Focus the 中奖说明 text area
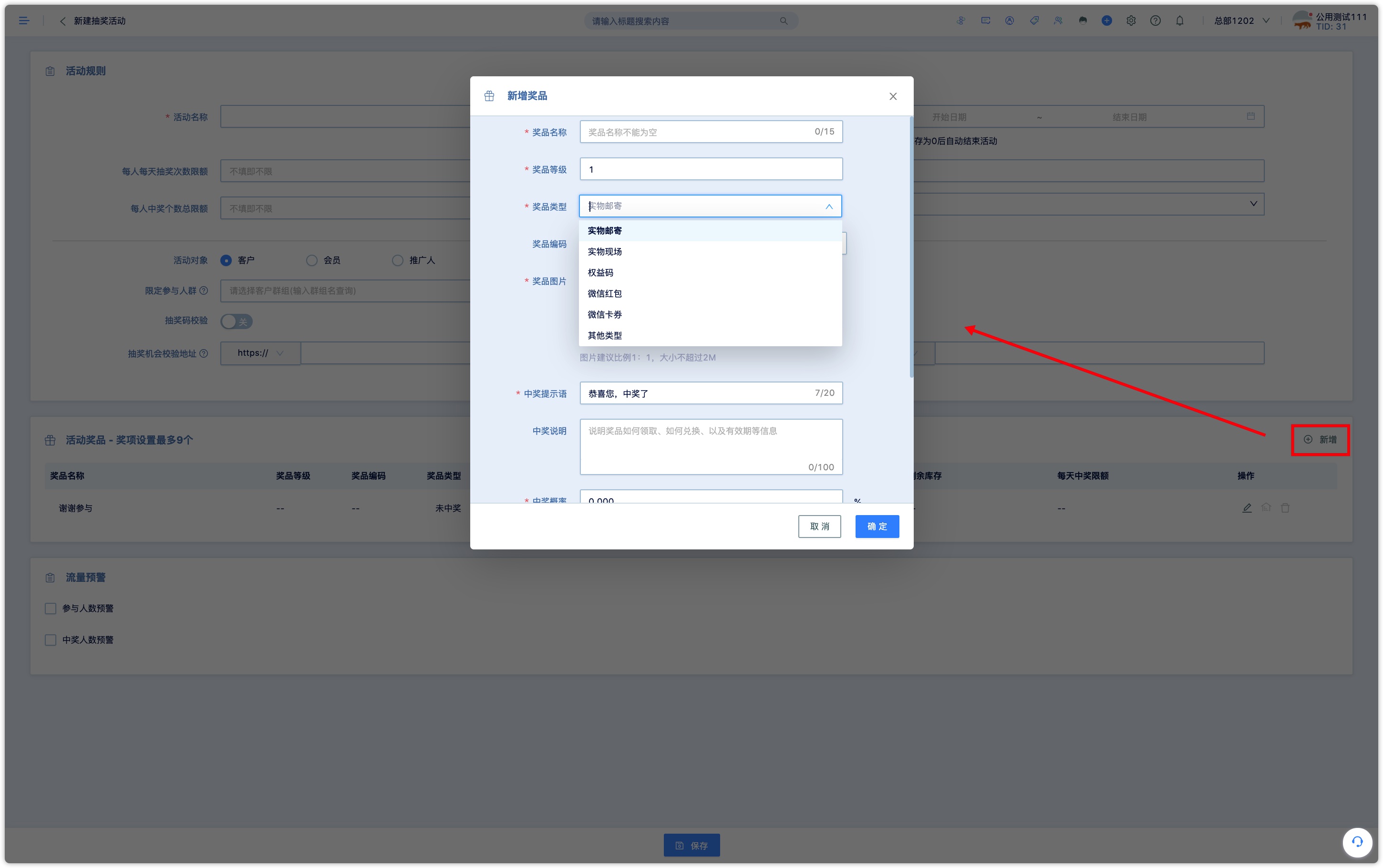The width and height of the screenshot is (1383, 868). (711, 446)
